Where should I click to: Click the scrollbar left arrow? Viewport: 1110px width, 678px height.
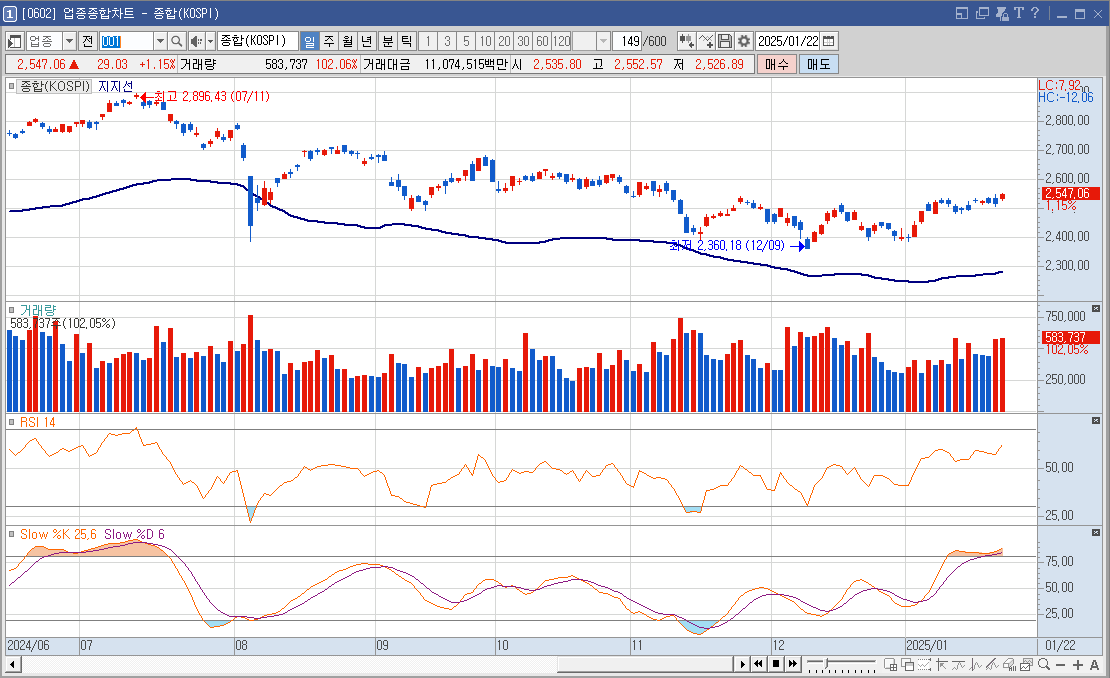tap(13, 664)
